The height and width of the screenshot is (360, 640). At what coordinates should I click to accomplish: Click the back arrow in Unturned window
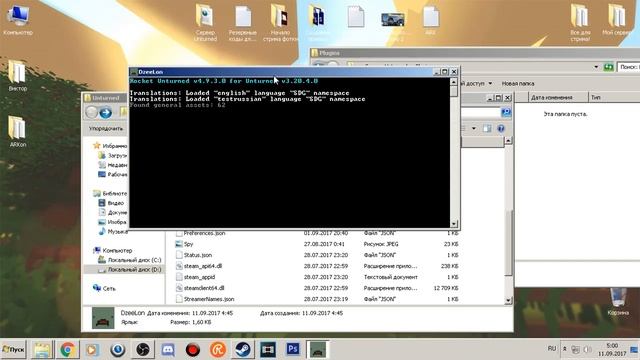pos(92,112)
